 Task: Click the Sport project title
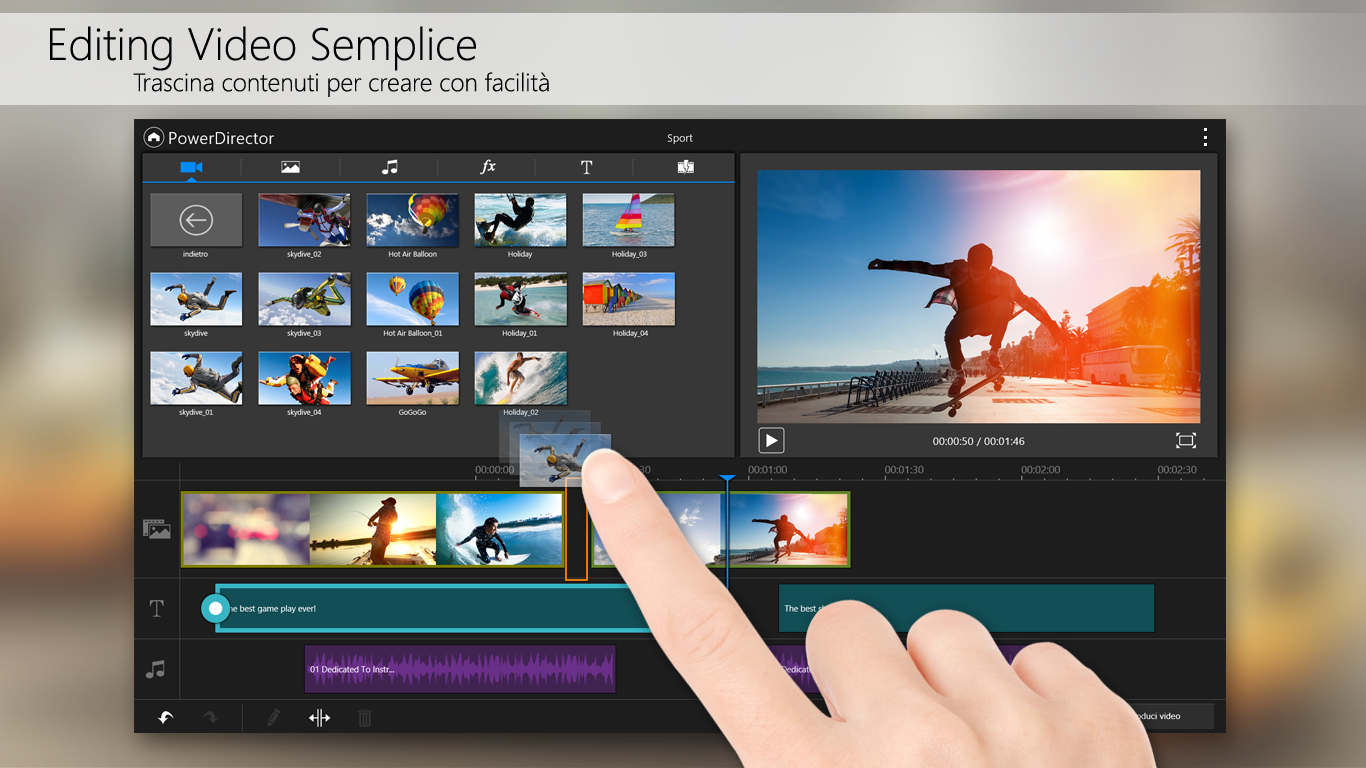(x=680, y=138)
